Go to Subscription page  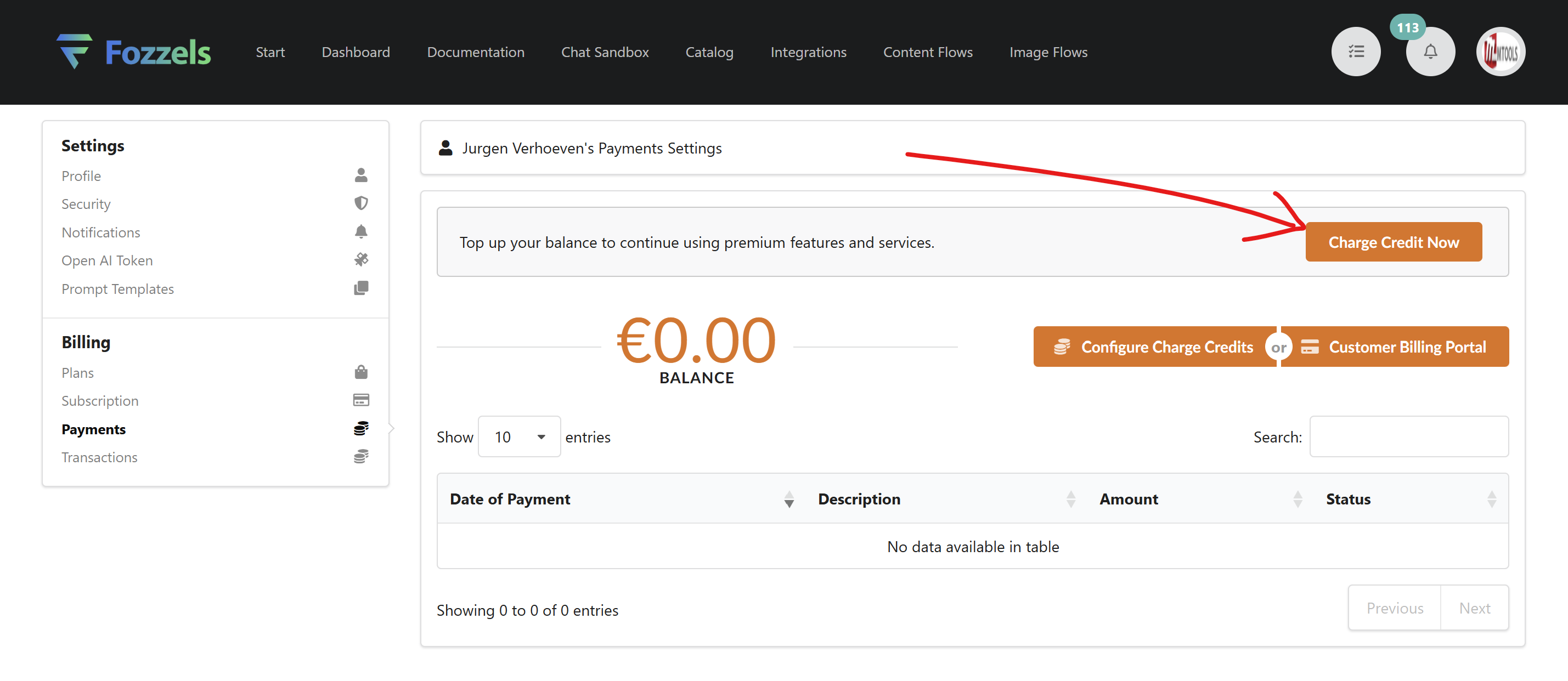click(x=100, y=400)
